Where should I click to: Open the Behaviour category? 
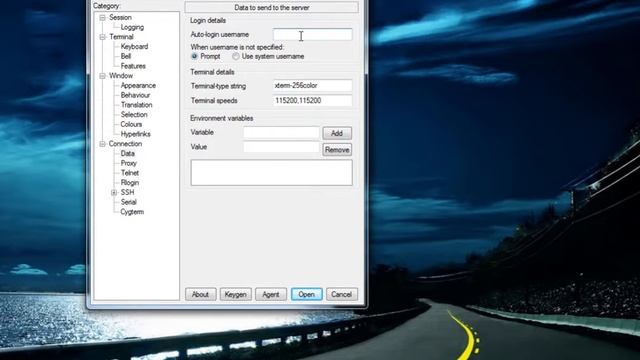136,95
